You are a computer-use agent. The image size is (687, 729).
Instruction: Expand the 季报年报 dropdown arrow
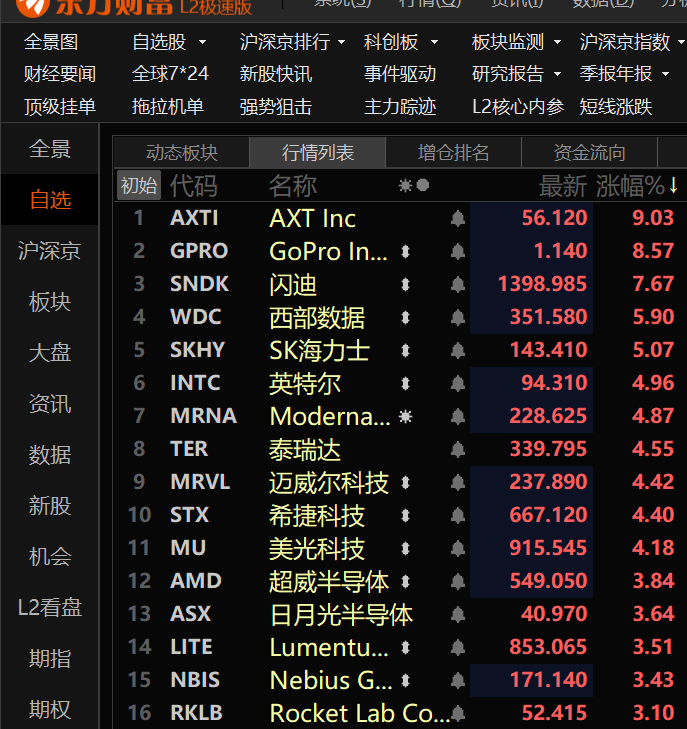tap(666, 74)
